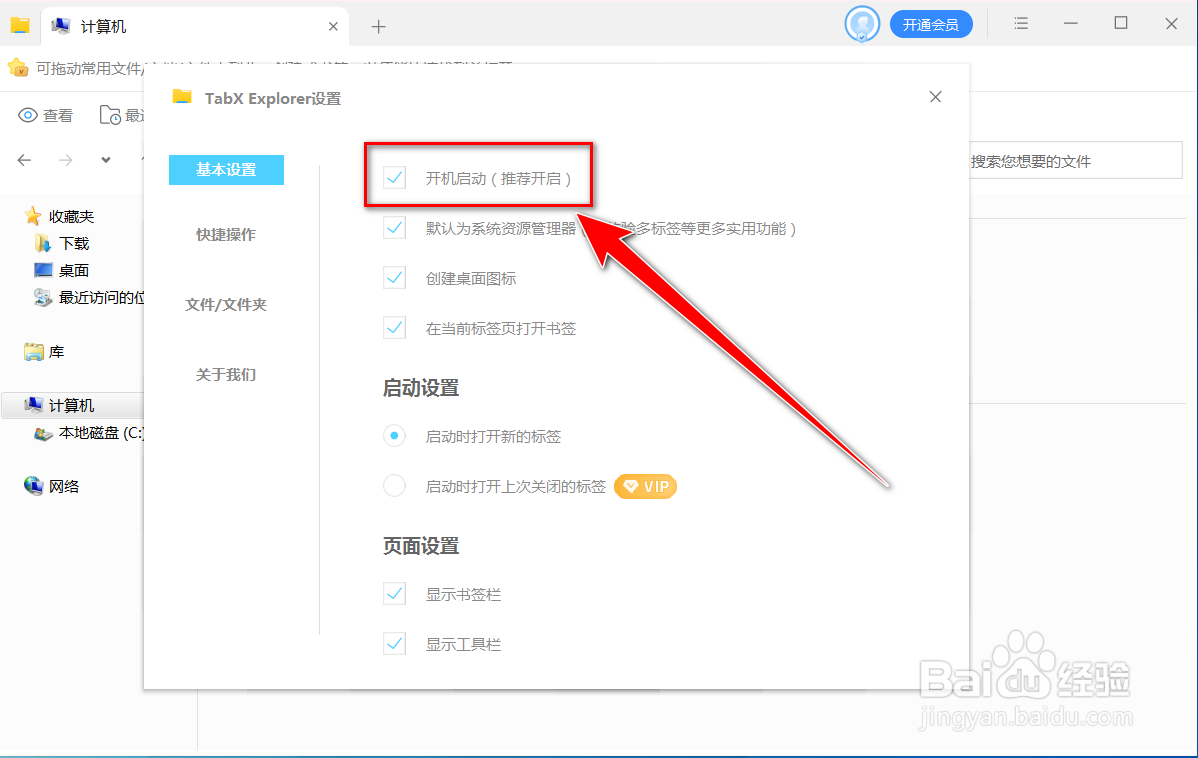
Task: Click the folder icon in settings dialog title
Action: 182,97
